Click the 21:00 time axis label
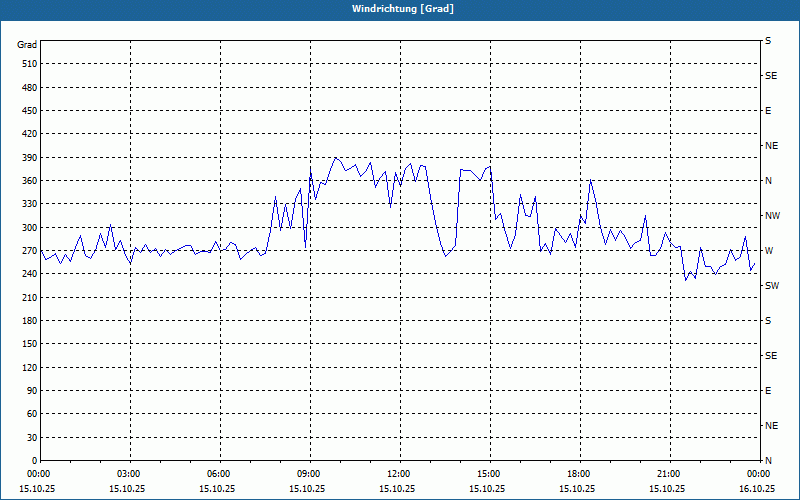800x500 pixels. click(668, 474)
